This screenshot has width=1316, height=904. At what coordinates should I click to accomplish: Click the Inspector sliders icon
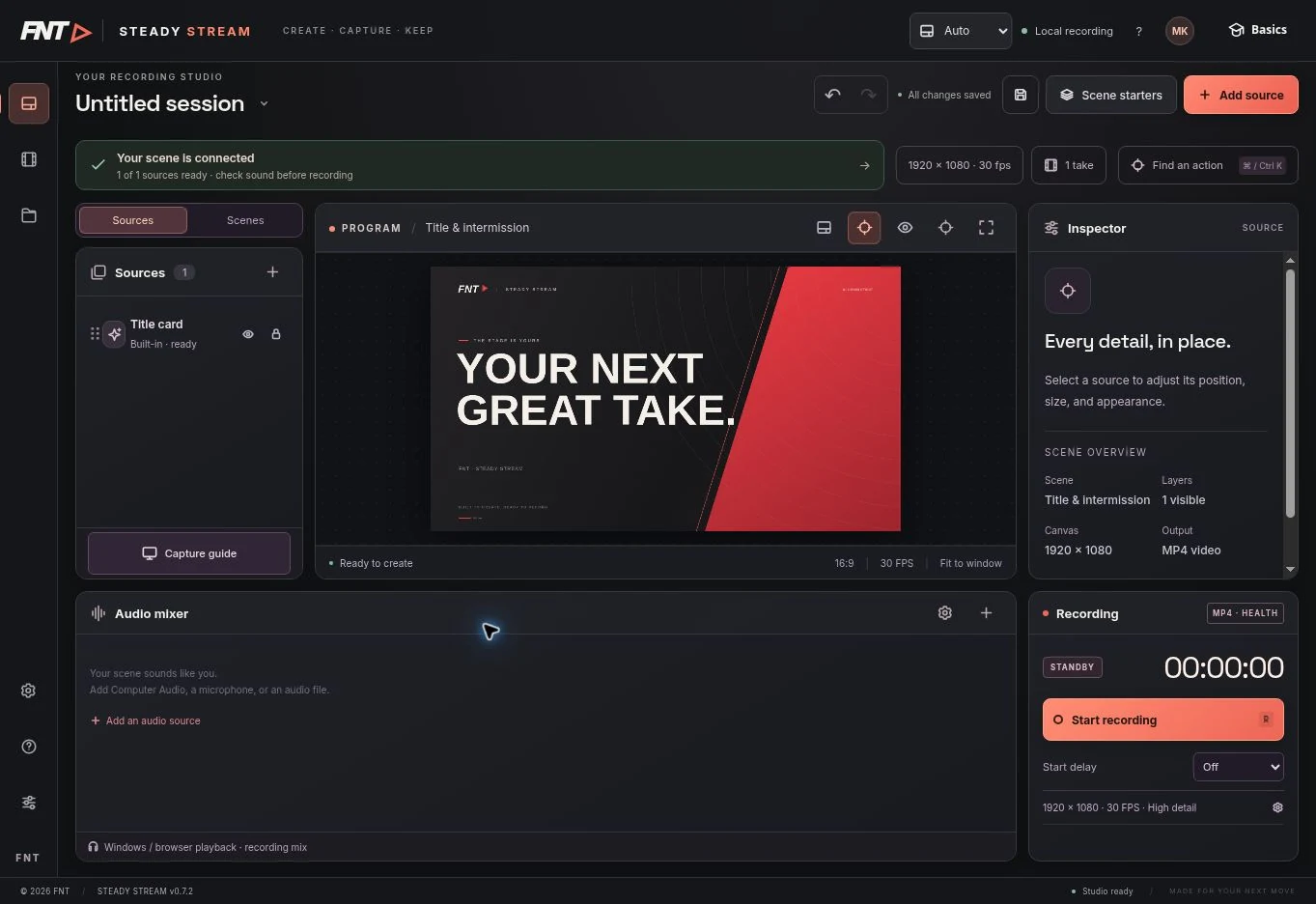[x=1051, y=228]
